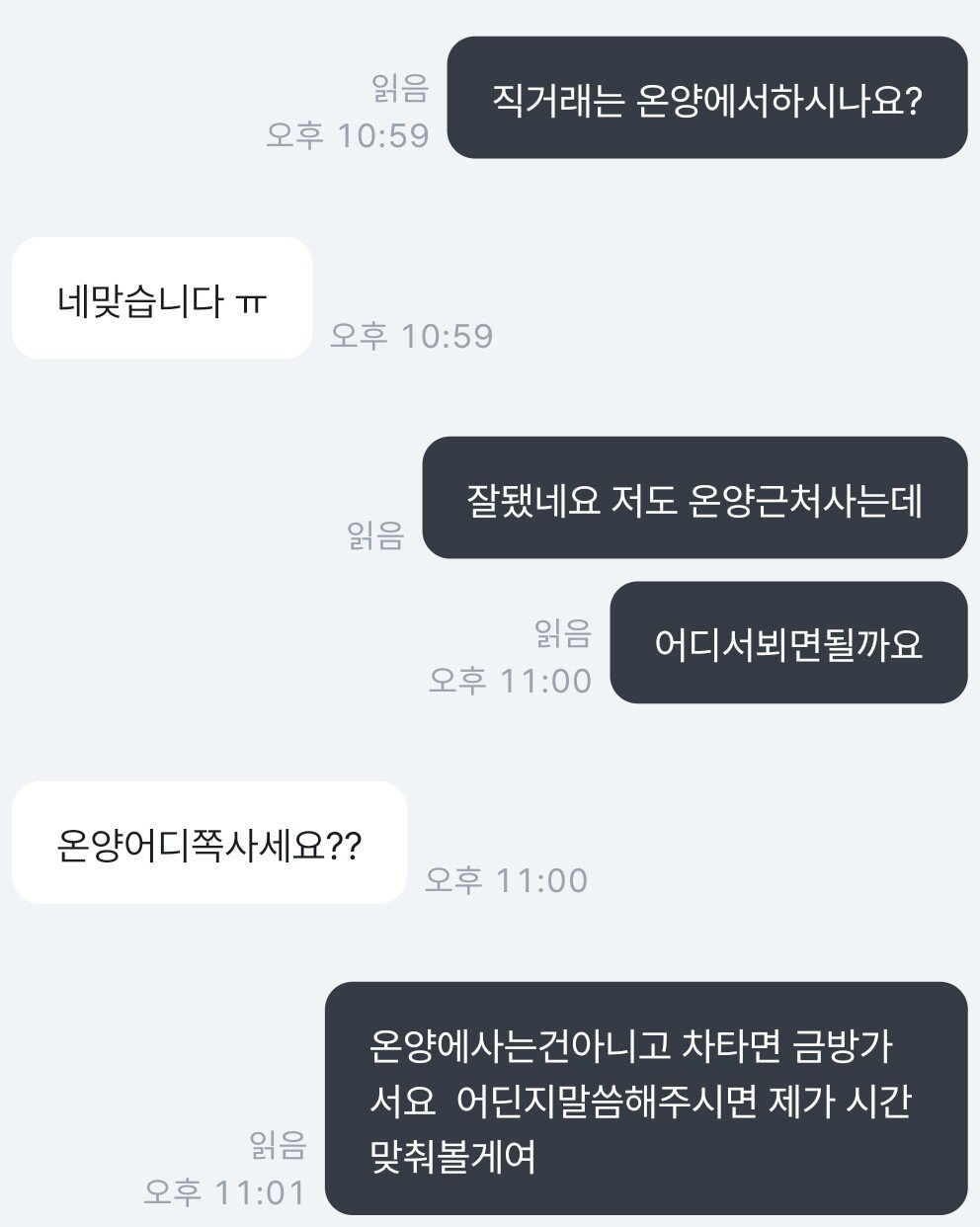This screenshot has width=980, height=1227.
Task: Select the "네맞습니다" reply bubble
Action: (x=161, y=298)
